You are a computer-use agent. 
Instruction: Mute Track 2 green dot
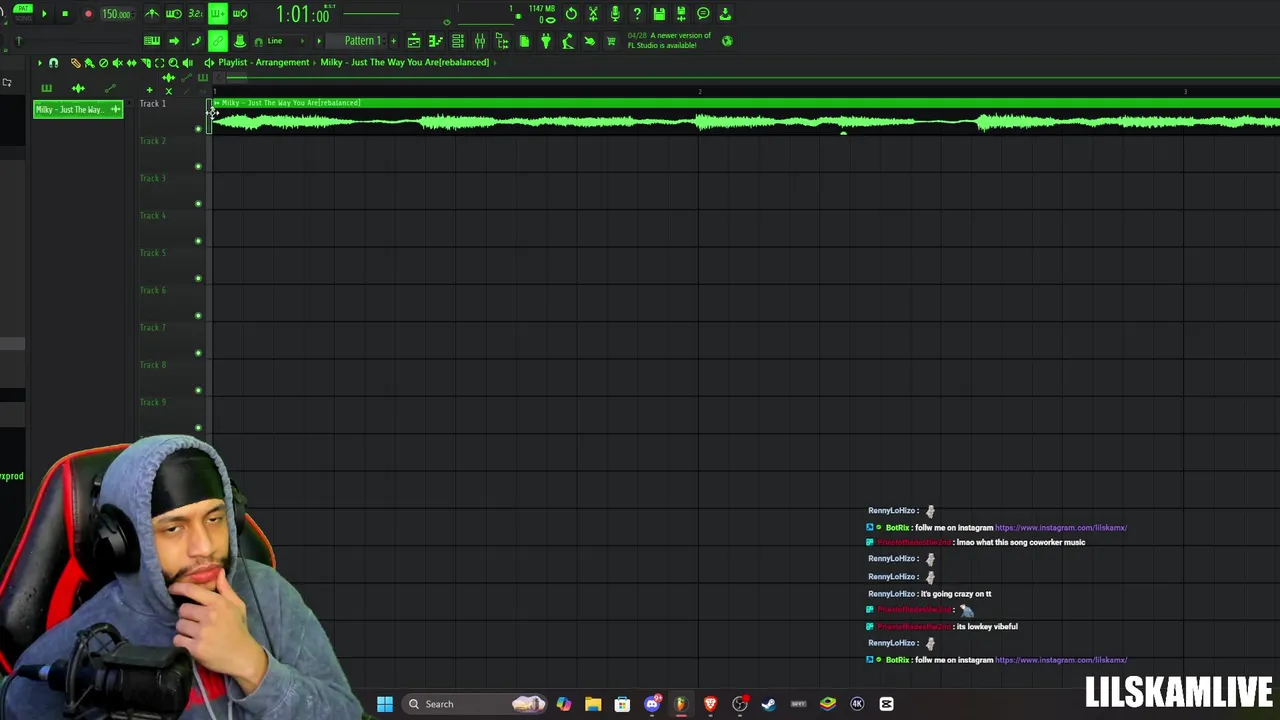pyautogui.click(x=198, y=166)
